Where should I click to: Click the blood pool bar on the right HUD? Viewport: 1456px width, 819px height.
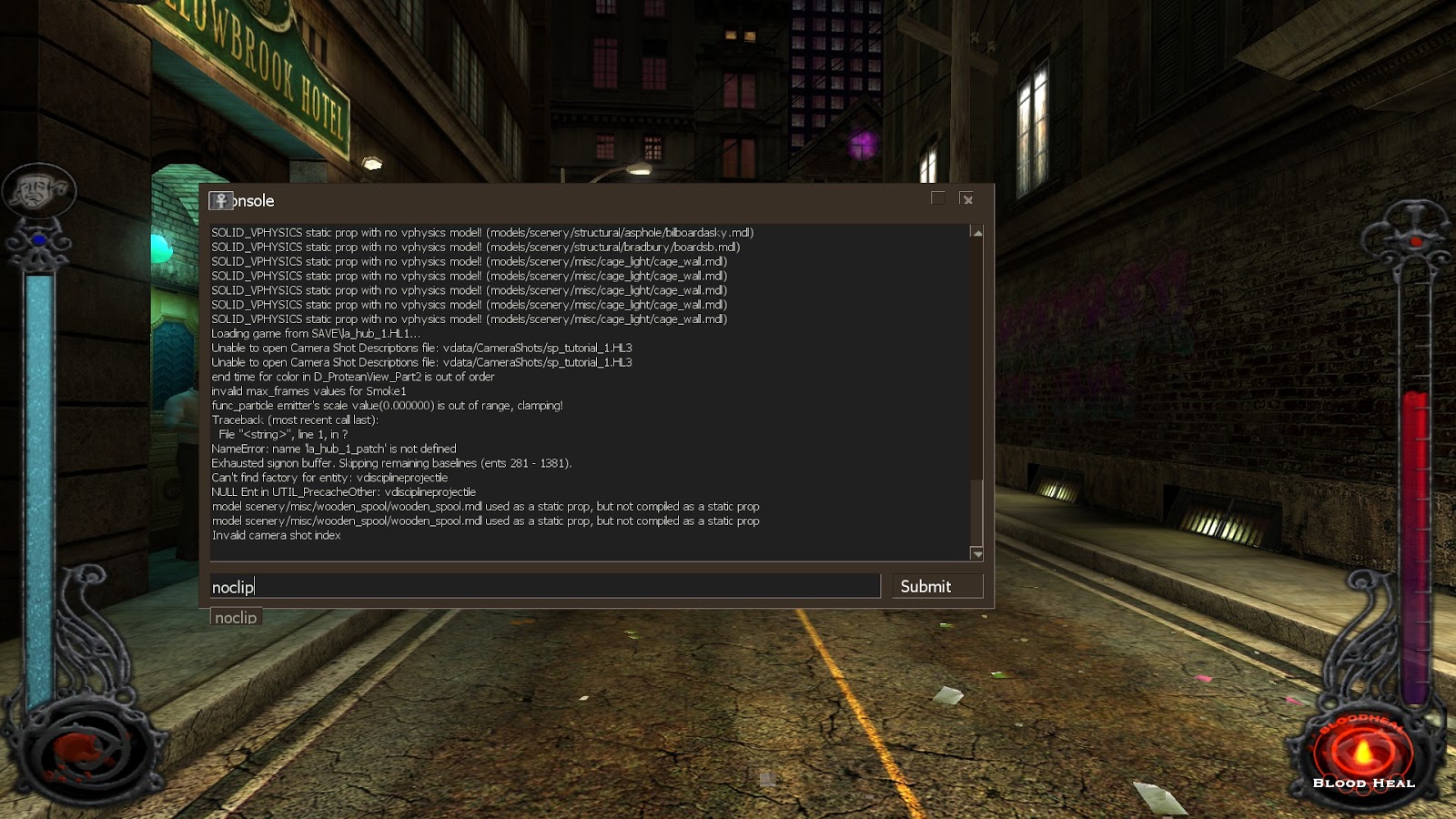coord(1415,548)
